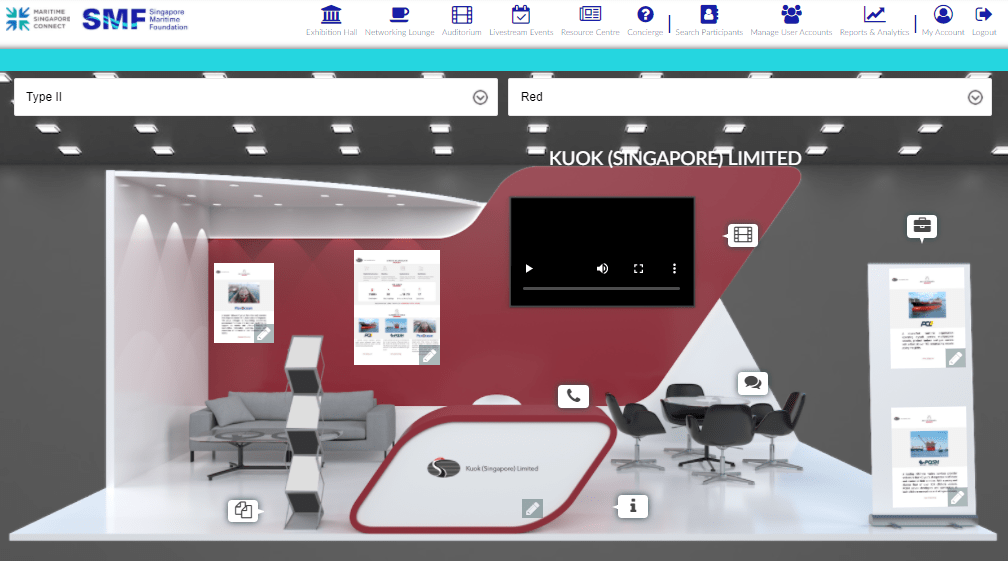This screenshot has height=561, width=1008.
Task: Edit the small left wall poster
Action: point(264,334)
